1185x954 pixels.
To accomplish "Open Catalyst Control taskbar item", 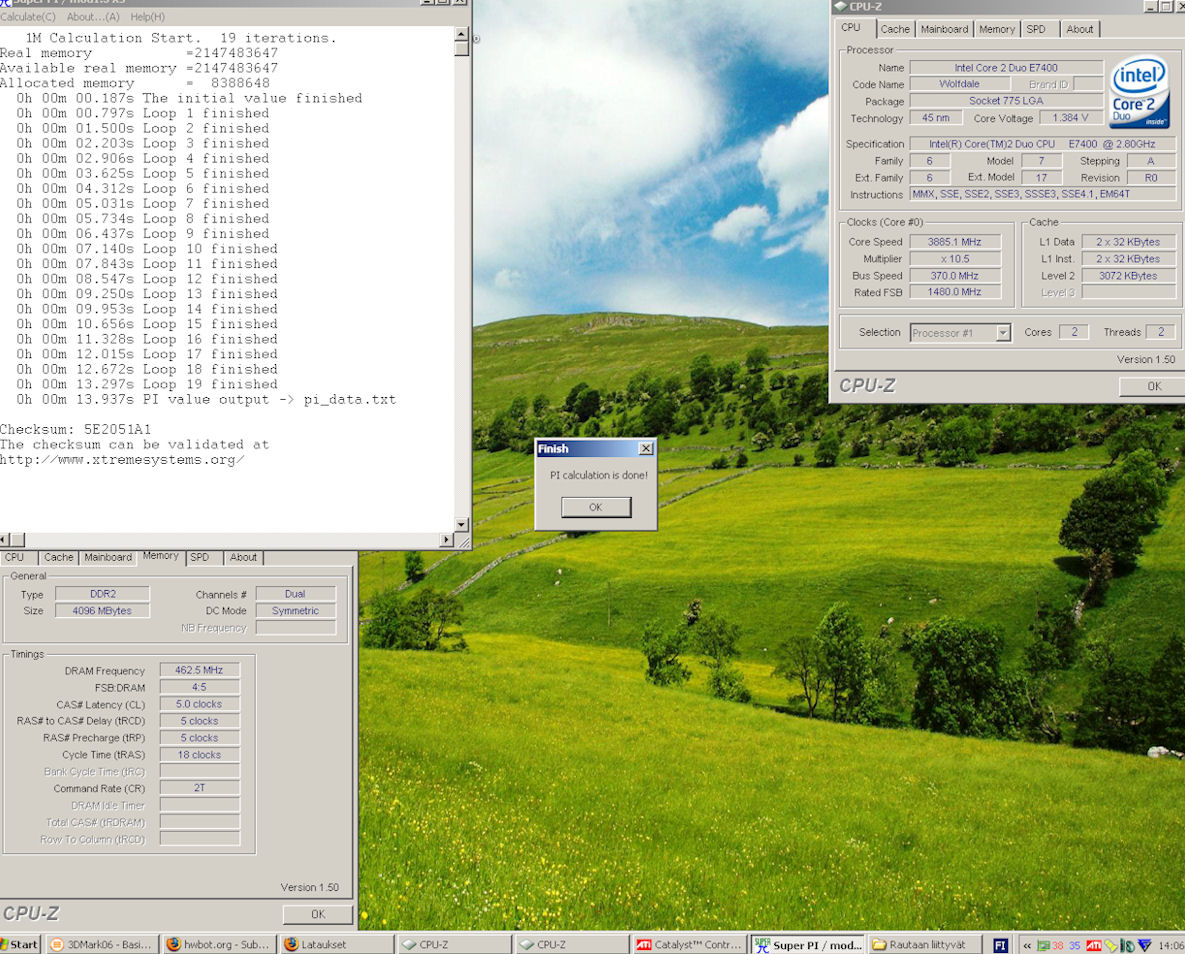I will [689, 944].
